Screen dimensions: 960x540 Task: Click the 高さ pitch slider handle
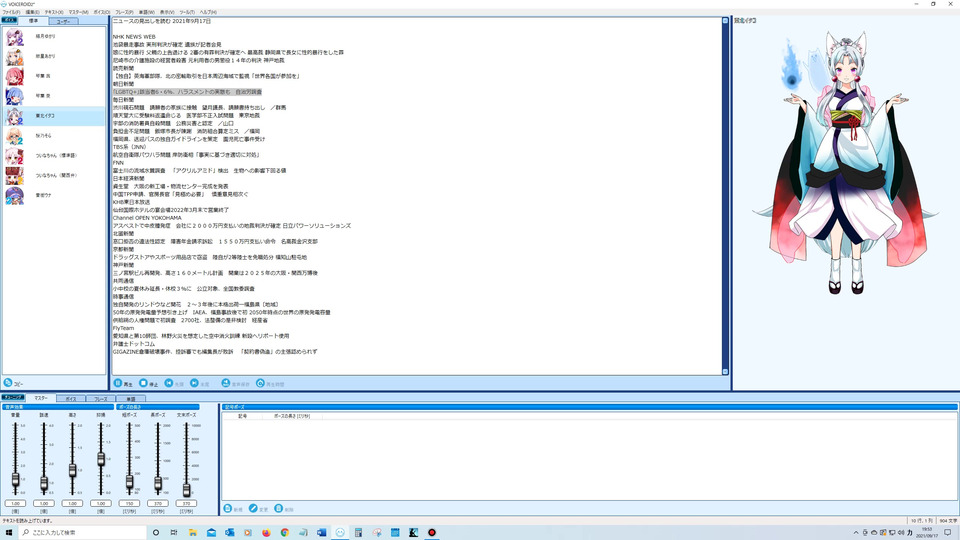pyautogui.click(x=72, y=470)
